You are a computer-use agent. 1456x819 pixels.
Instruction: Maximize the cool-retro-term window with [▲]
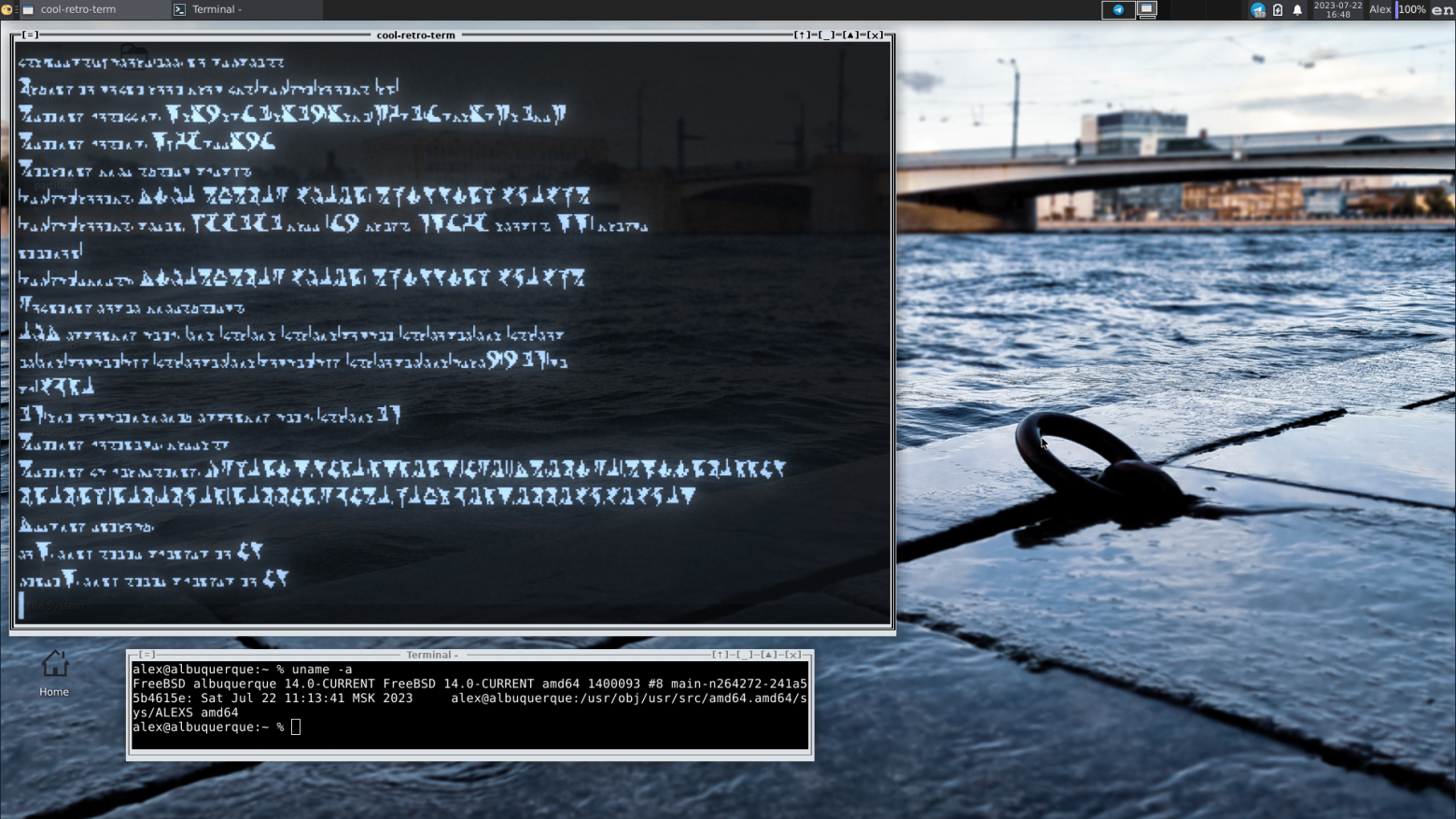point(850,35)
